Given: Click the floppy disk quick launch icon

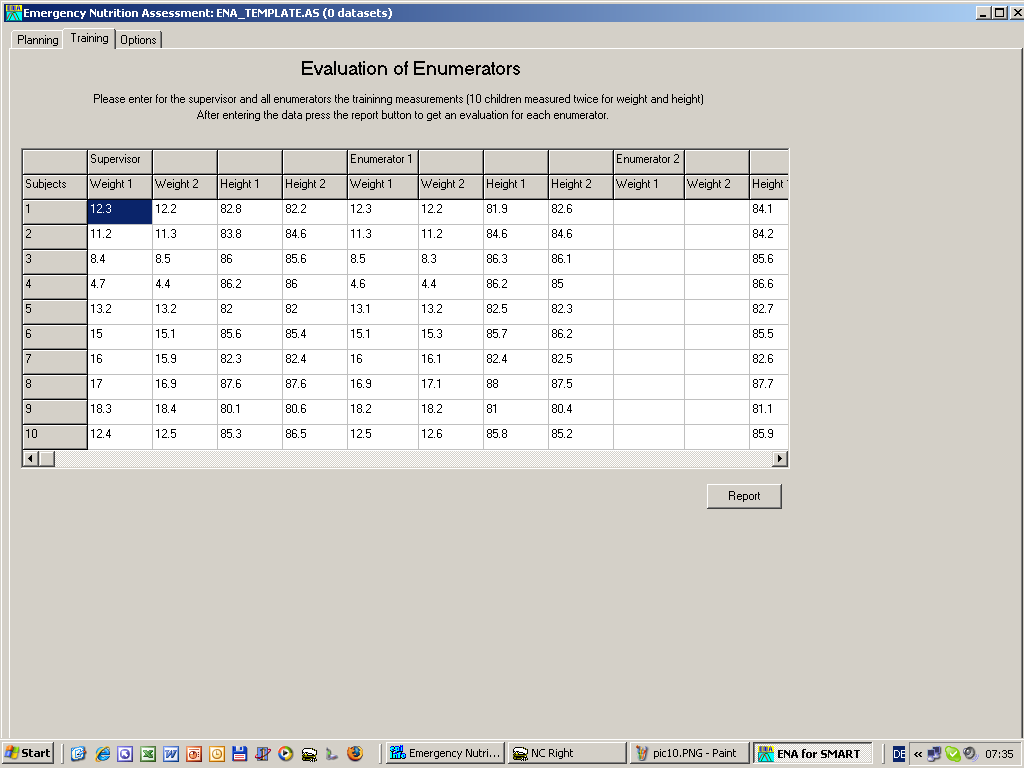Looking at the screenshot, I should 239,754.
